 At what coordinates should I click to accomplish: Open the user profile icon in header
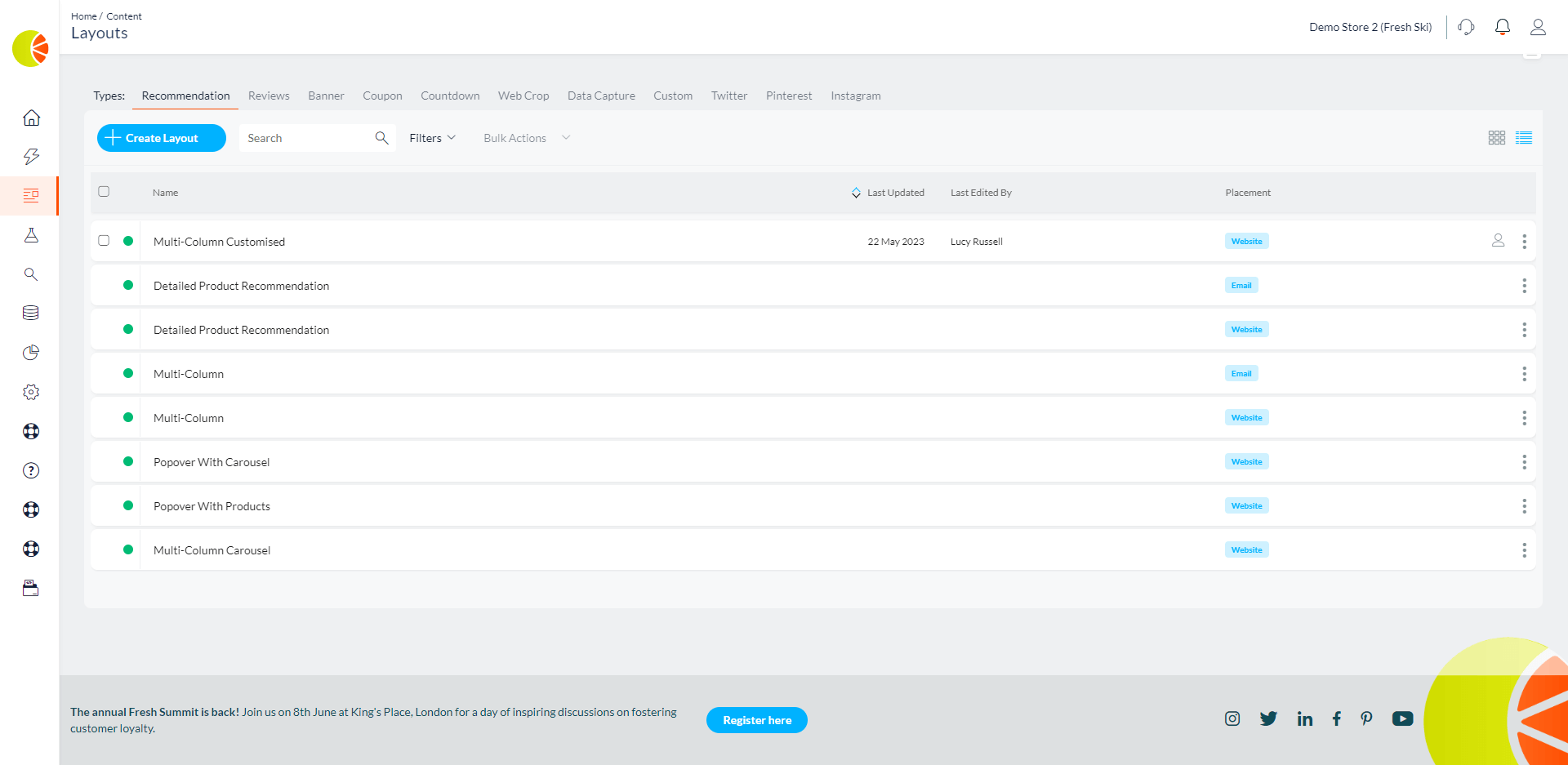pos(1538,27)
